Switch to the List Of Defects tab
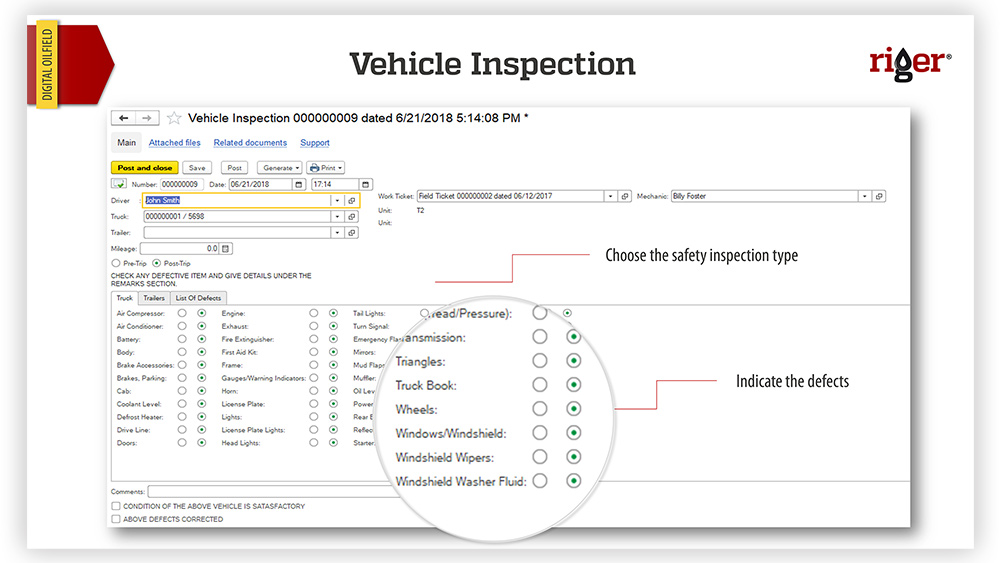1000x563 pixels. click(x=198, y=298)
